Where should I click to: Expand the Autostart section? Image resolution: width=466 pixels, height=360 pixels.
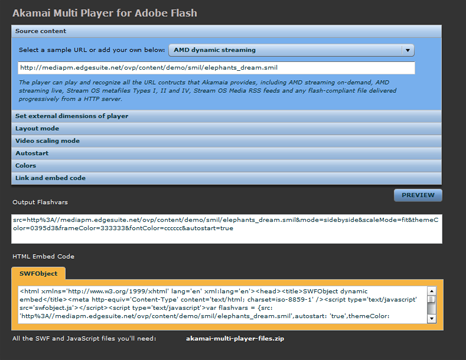click(226, 153)
